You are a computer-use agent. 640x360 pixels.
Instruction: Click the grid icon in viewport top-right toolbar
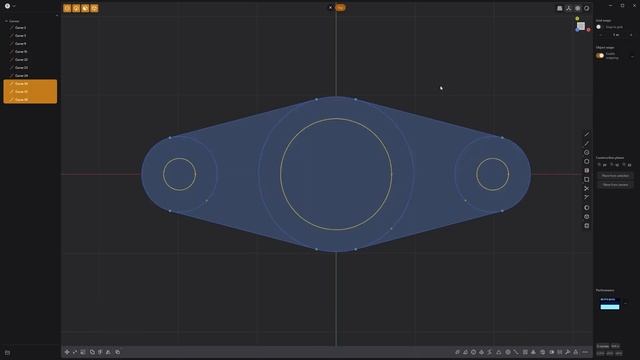coord(560,8)
